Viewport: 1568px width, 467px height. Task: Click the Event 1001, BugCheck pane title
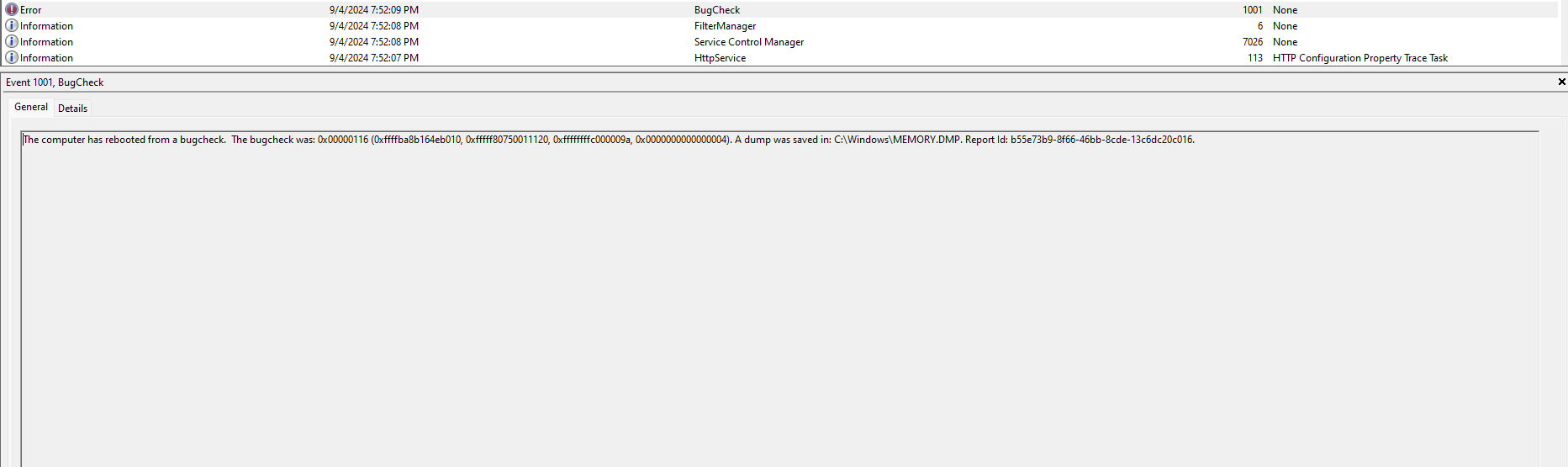click(x=55, y=82)
